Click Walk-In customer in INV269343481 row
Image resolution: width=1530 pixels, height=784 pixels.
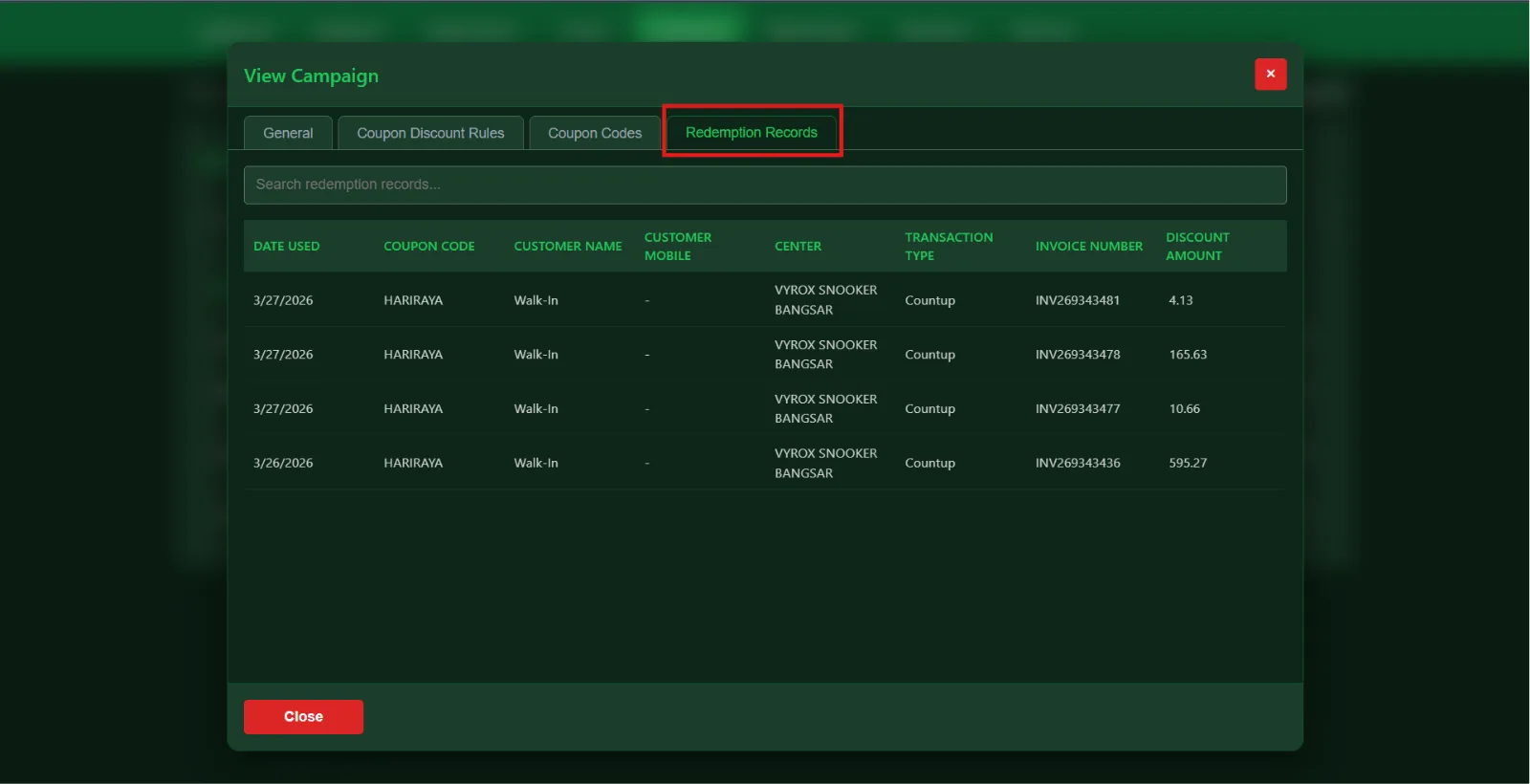point(535,300)
